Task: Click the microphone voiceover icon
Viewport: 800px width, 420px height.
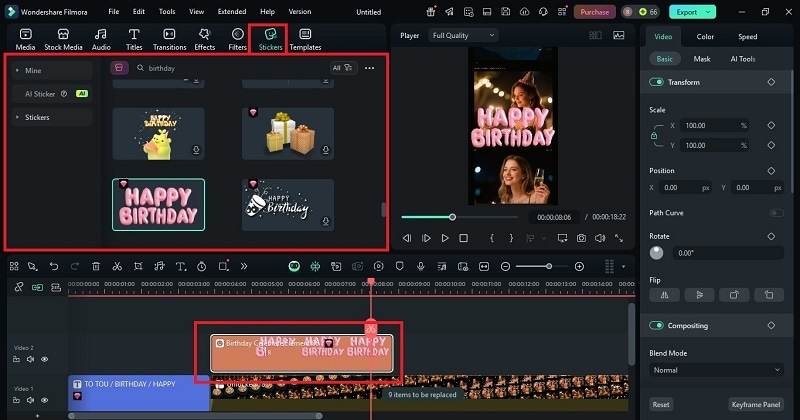Action: (420, 266)
